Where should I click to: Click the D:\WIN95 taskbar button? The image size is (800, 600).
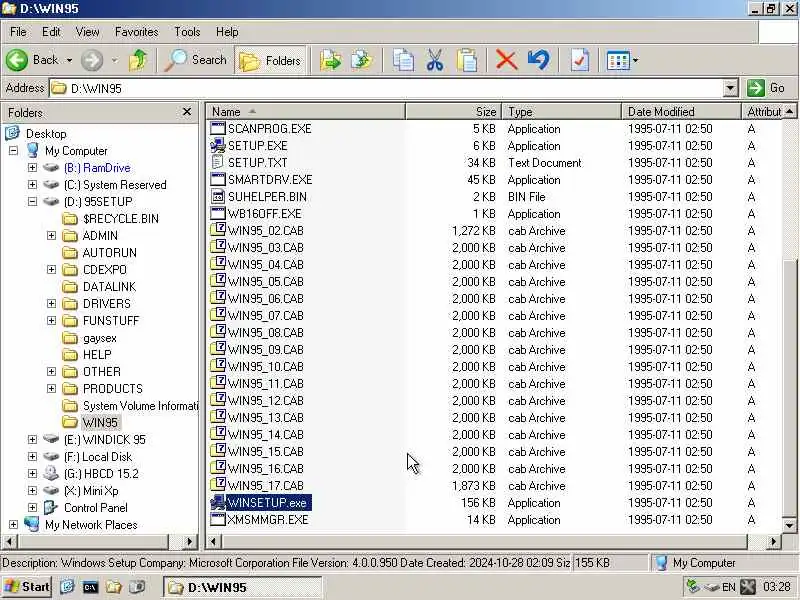click(242, 587)
